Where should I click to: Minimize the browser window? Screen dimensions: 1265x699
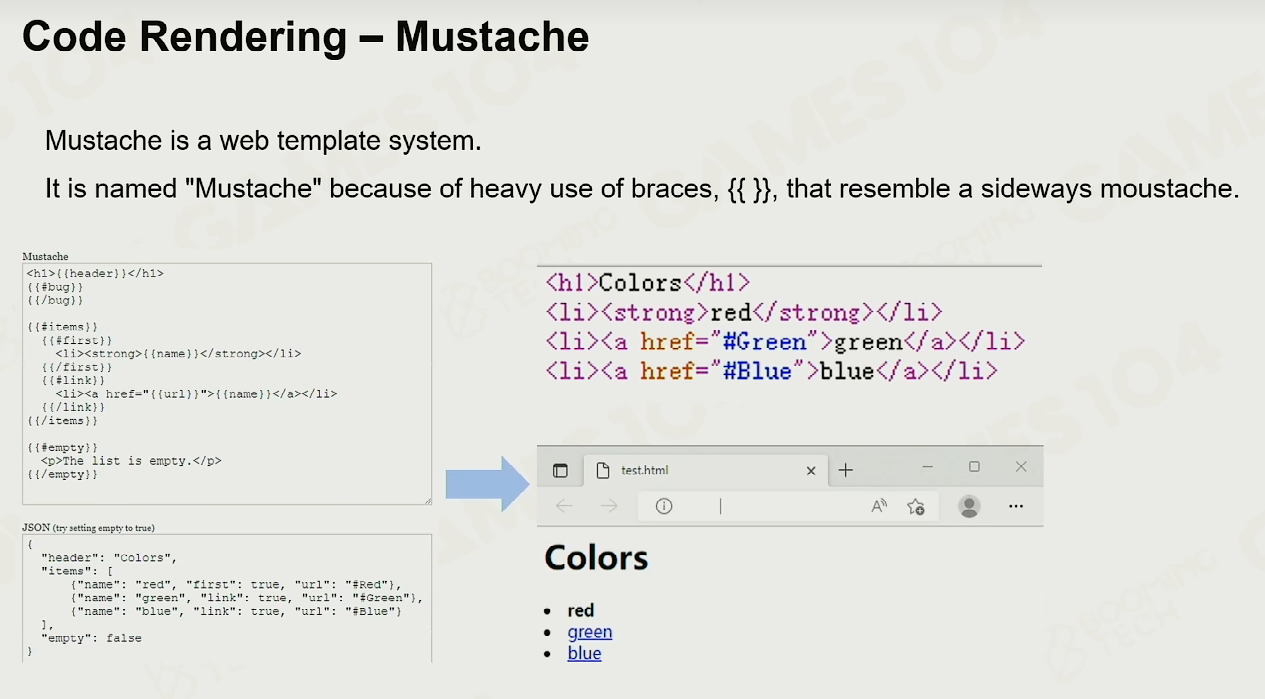pyautogui.click(x=928, y=467)
